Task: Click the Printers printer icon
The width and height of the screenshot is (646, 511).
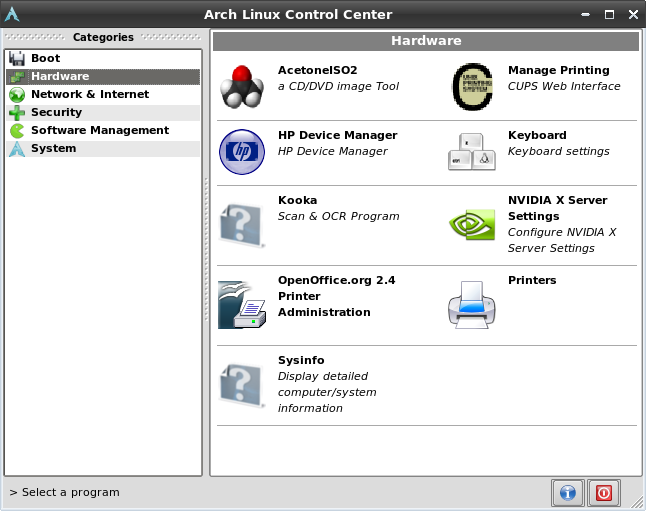Action: coord(472,305)
